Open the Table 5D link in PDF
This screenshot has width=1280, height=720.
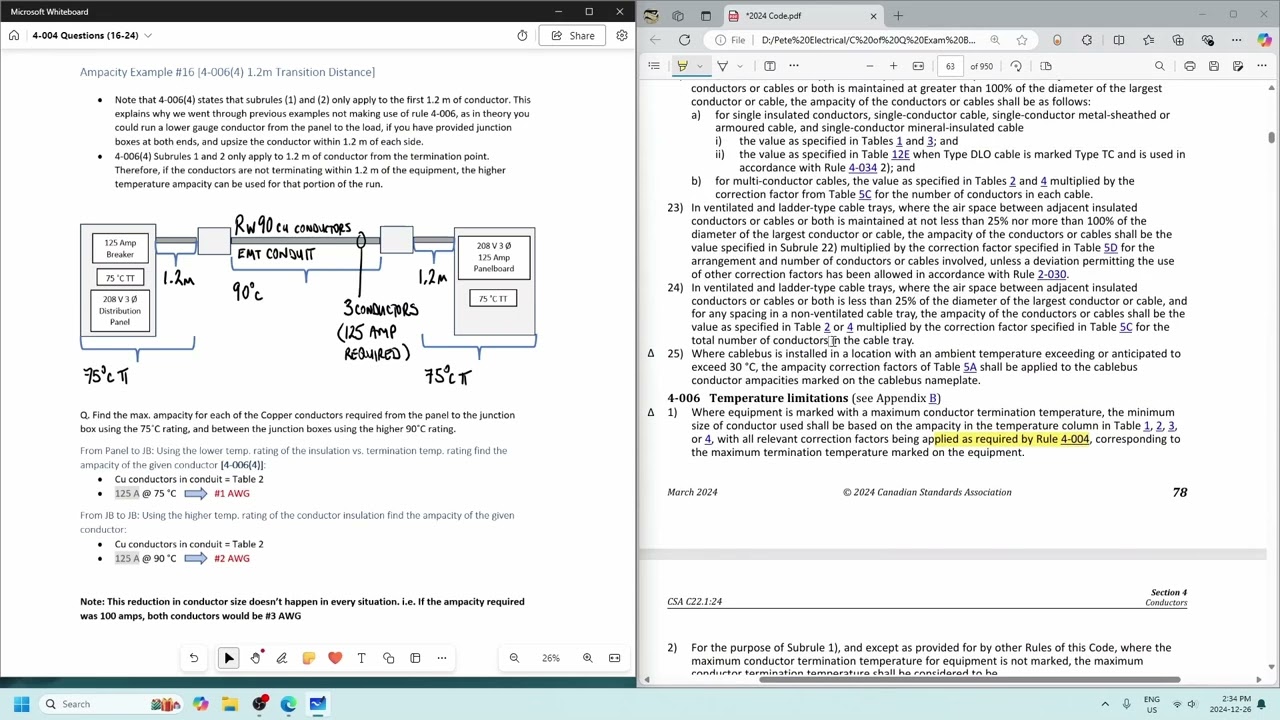click(x=1110, y=248)
